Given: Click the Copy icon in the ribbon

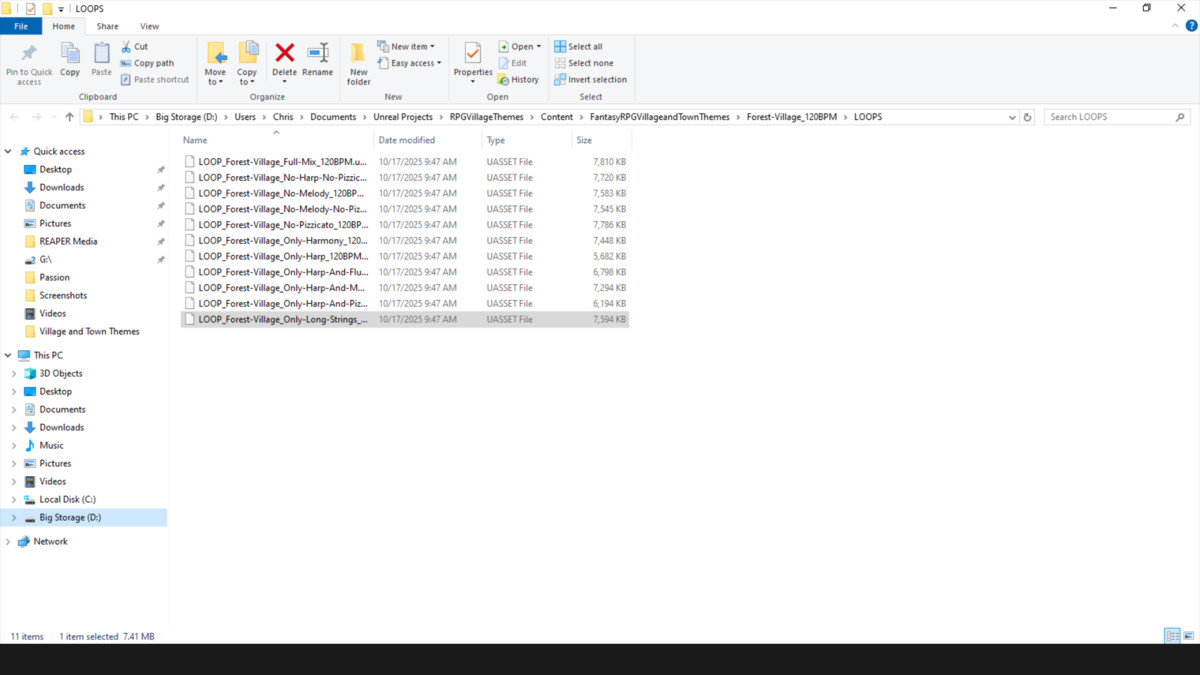Looking at the screenshot, I should [69, 62].
